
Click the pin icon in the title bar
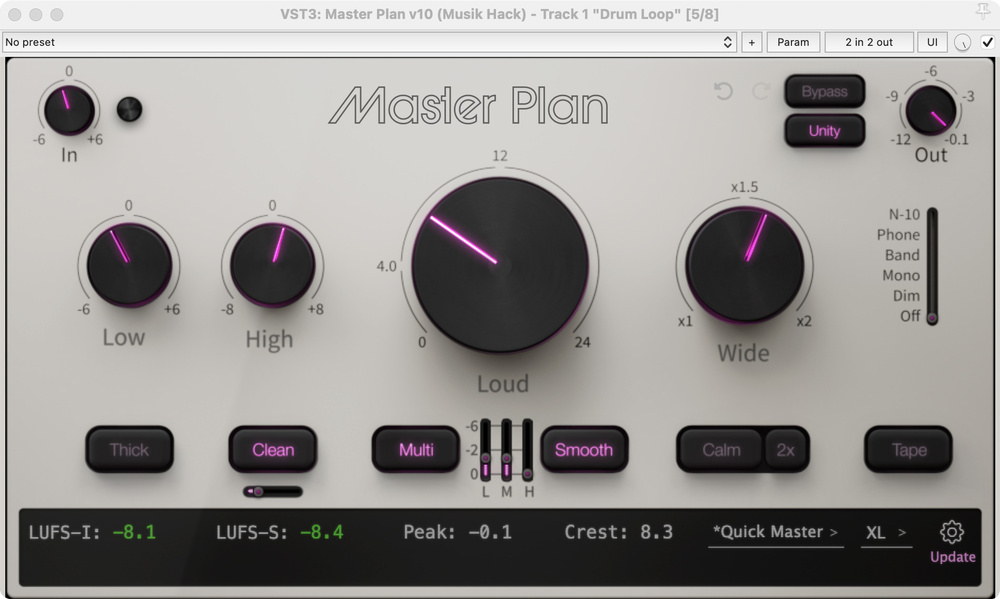pyautogui.click(x=983, y=11)
